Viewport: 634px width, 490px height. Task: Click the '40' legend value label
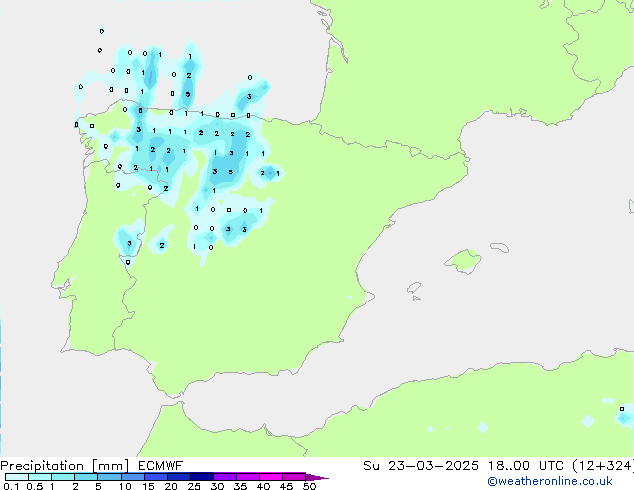(263, 486)
